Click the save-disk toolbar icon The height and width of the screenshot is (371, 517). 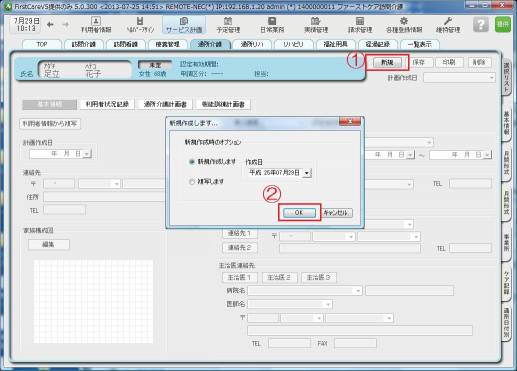tap(140, 25)
